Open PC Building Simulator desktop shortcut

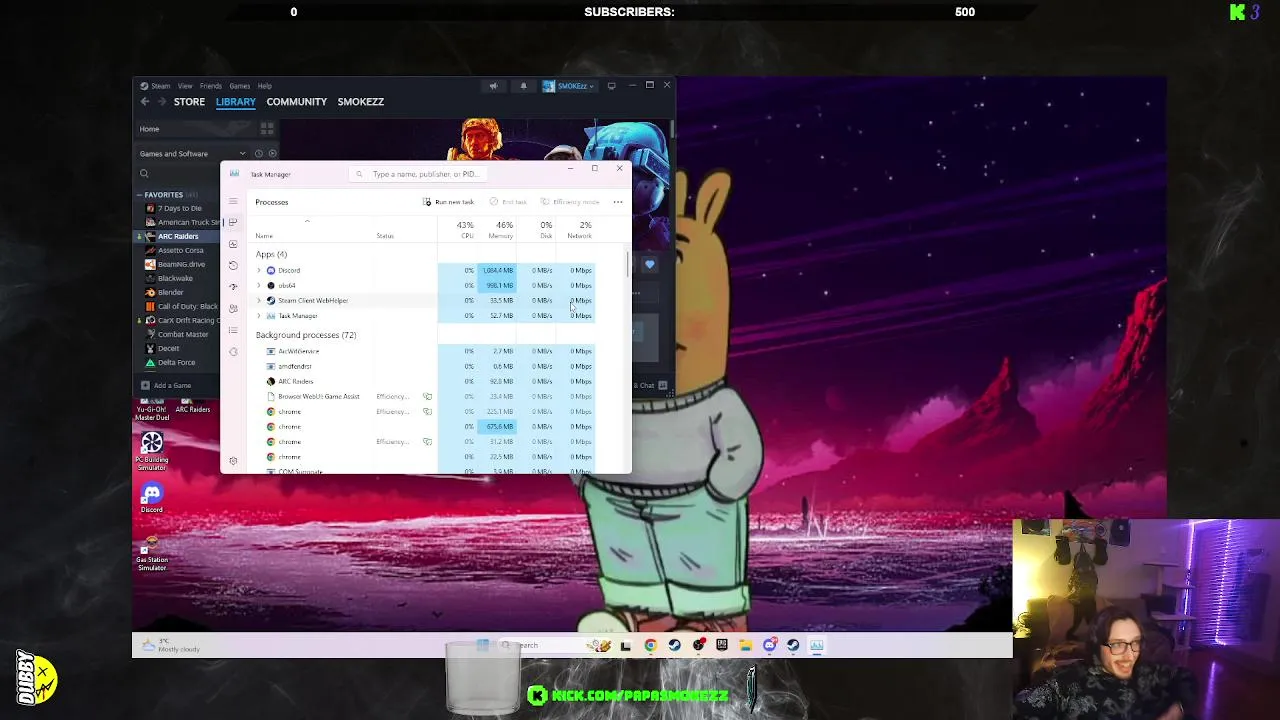coord(152,451)
